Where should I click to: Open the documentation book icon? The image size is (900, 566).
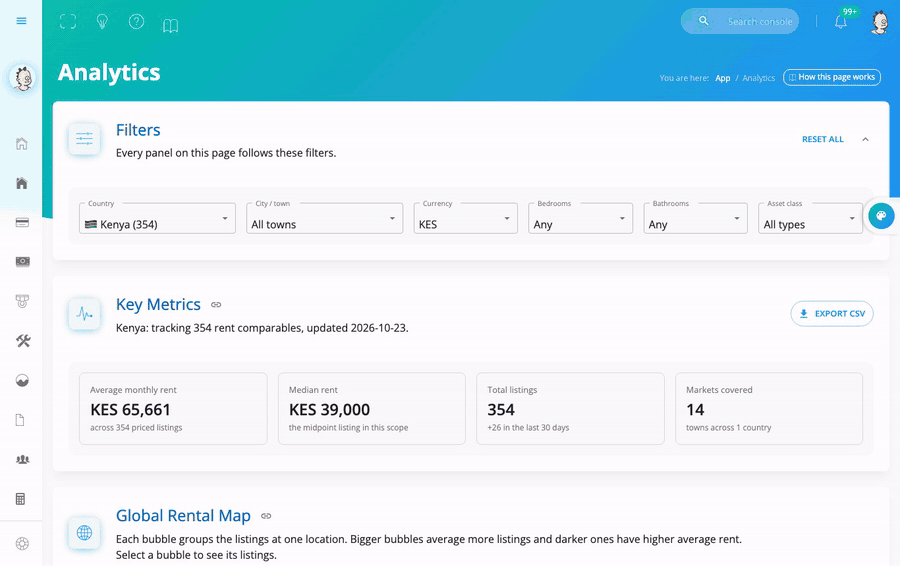coord(170,25)
